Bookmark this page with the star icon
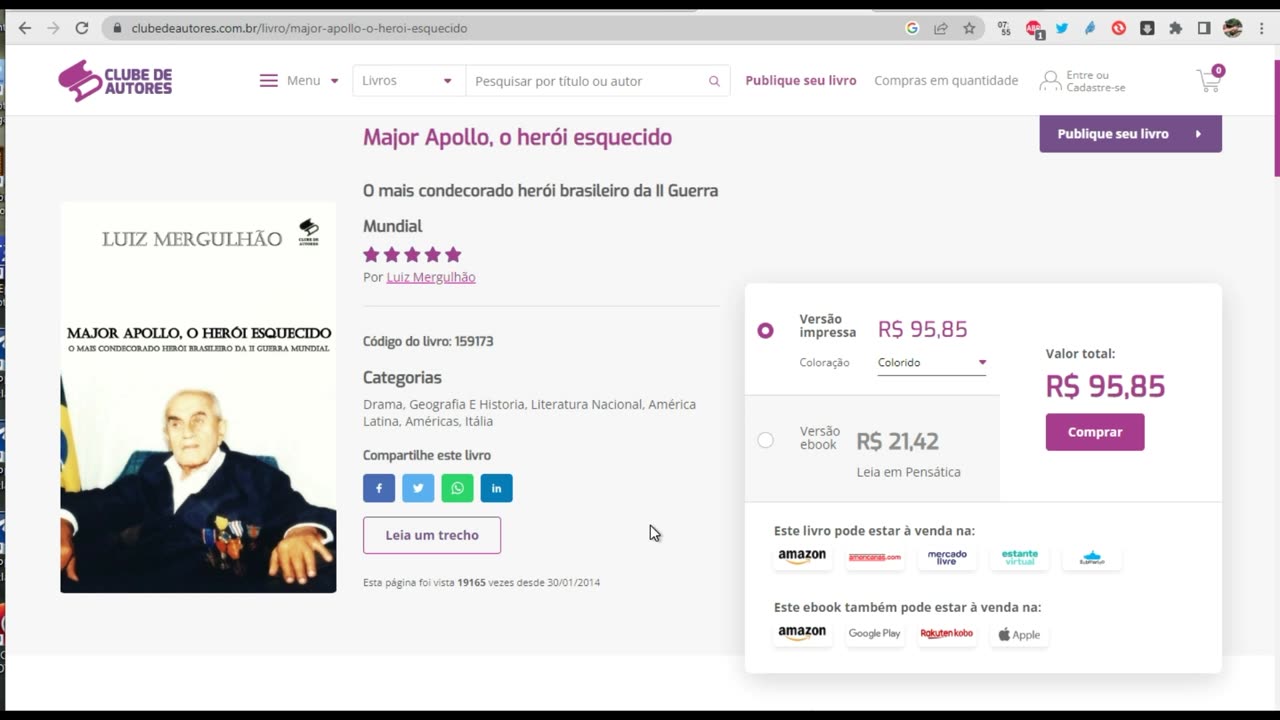The image size is (1280, 720). click(969, 28)
